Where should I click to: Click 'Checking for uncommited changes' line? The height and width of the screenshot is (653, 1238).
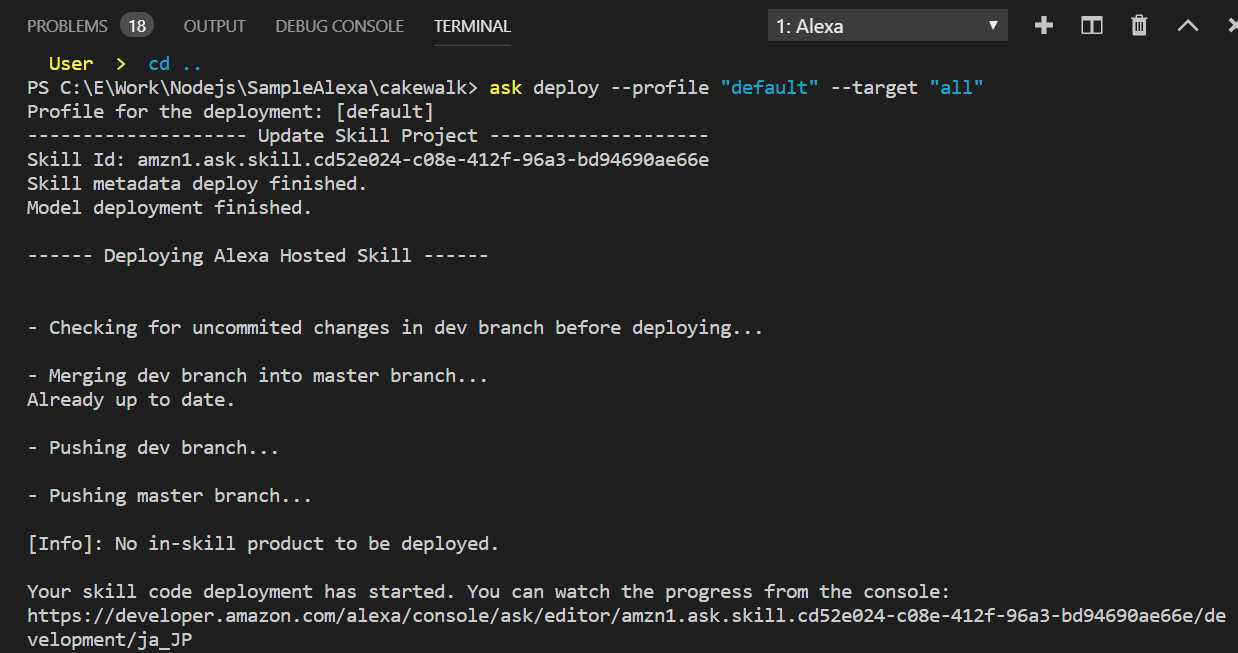click(395, 328)
